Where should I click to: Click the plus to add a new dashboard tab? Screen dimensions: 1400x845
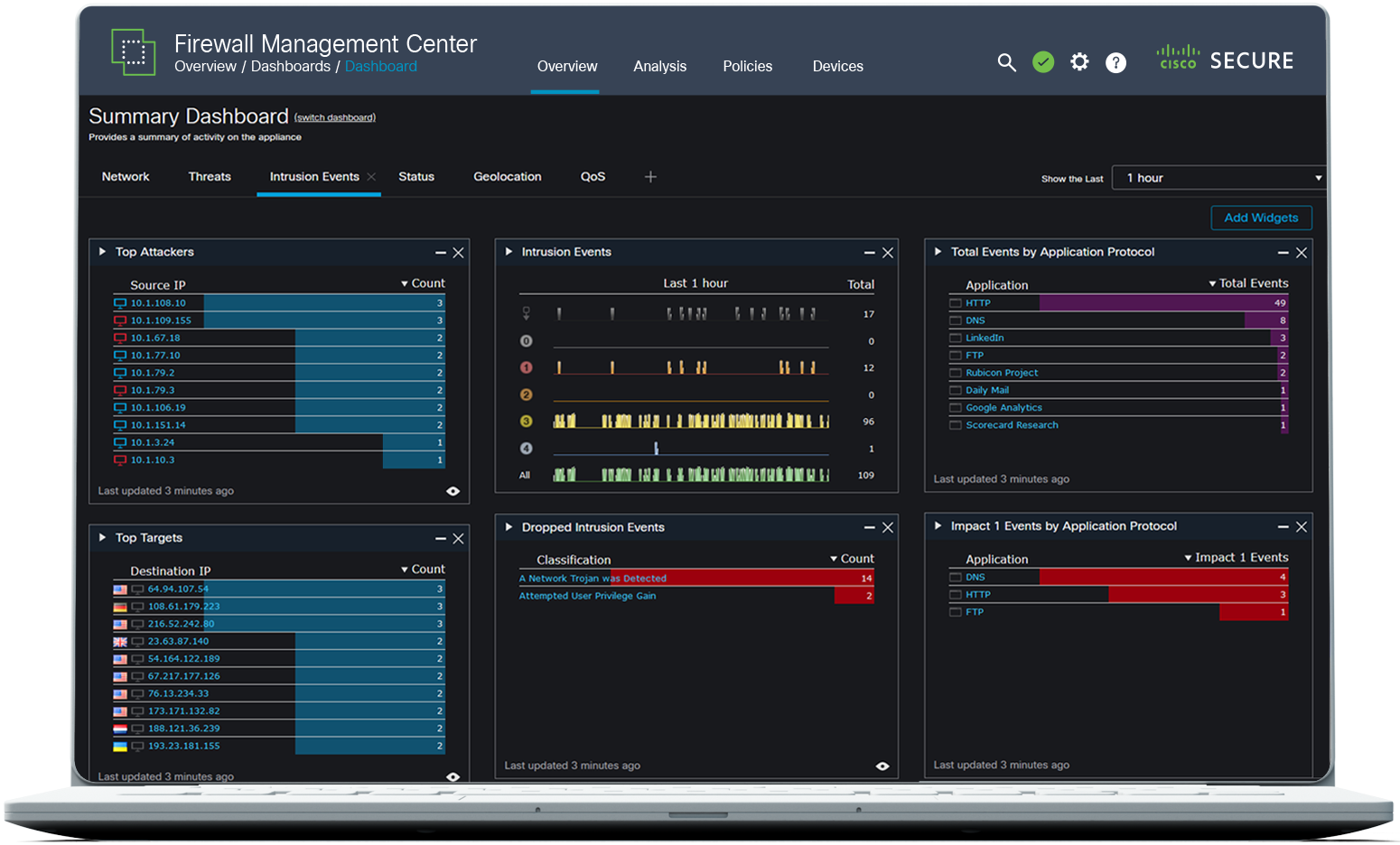650,177
